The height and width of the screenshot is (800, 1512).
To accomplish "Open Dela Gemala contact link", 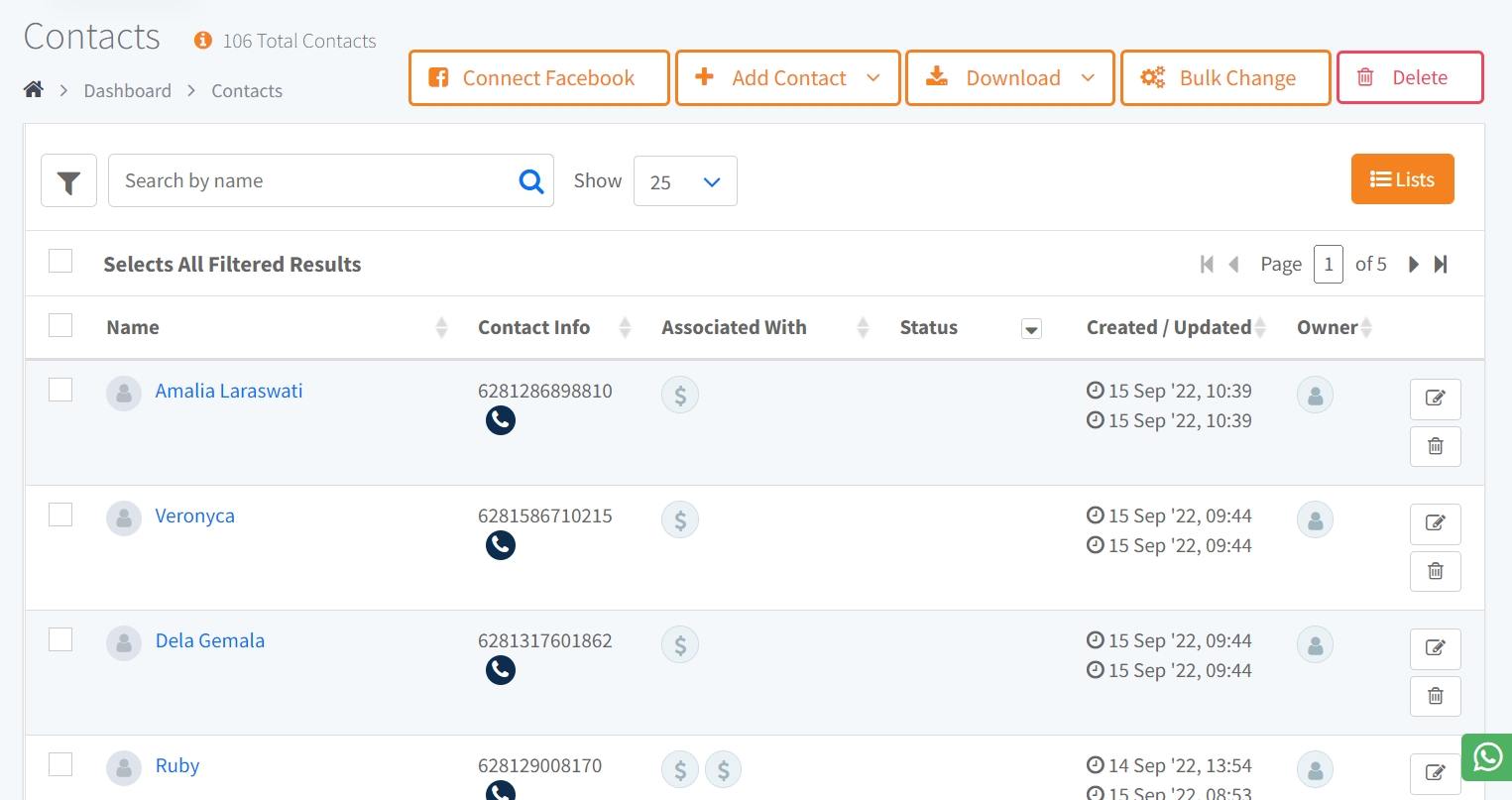I will 210,640.
